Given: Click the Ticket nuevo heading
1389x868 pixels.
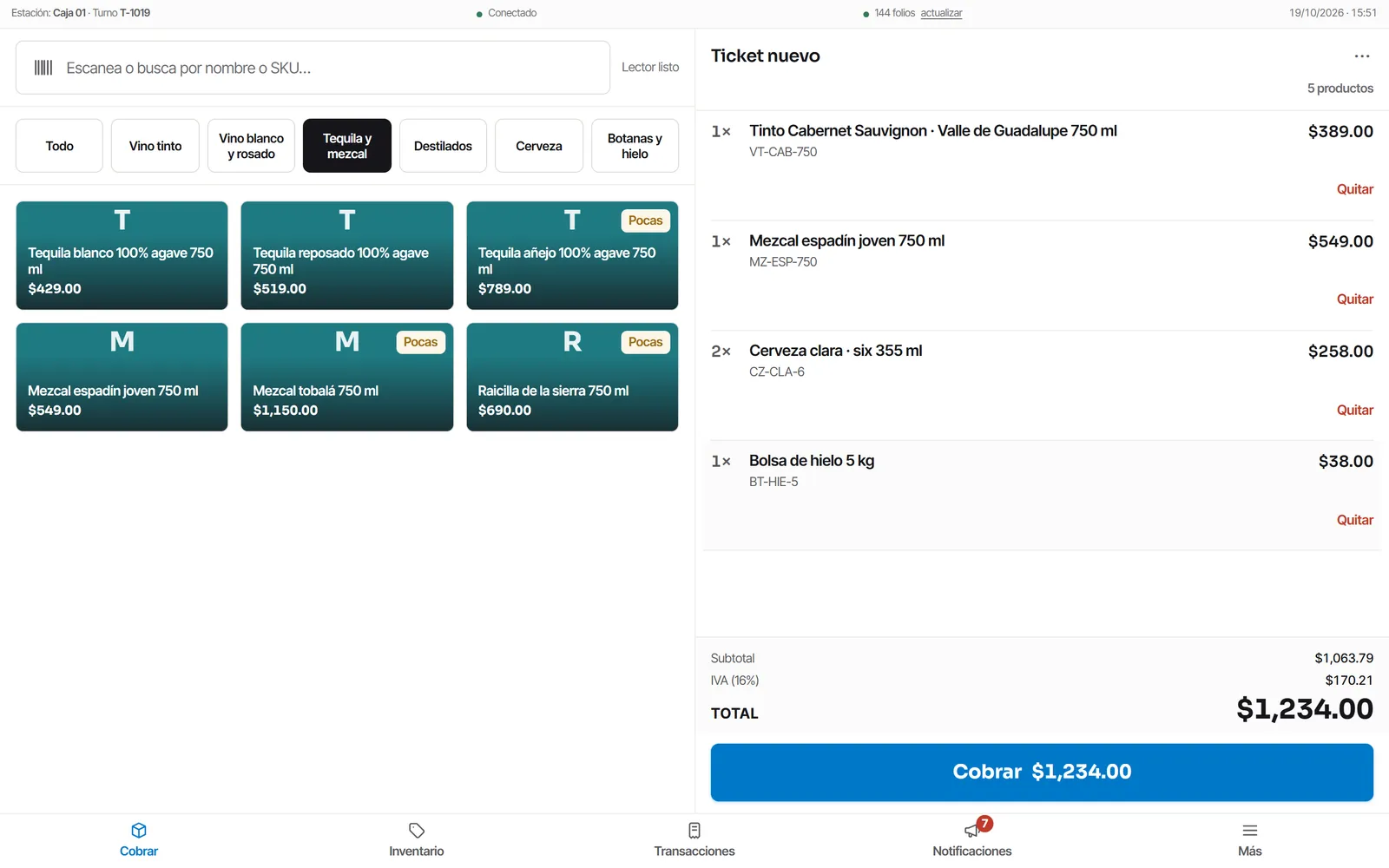Looking at the screenshot, I should pyautogui.click(x=765, y=56).
